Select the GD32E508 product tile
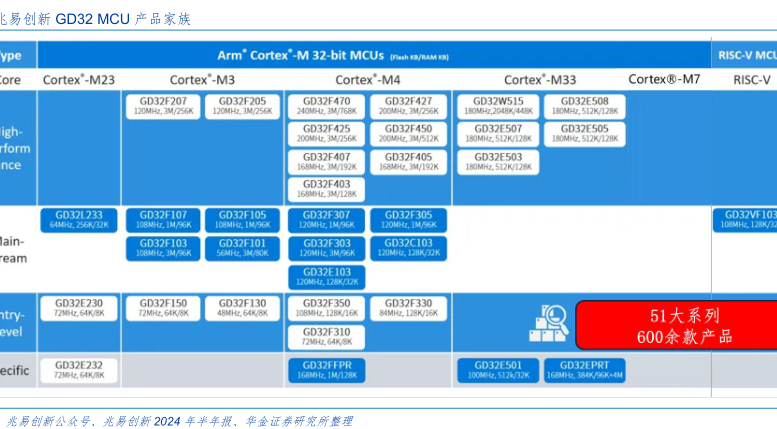The width and height of the screenshot is (777, 429). [584, 106]
